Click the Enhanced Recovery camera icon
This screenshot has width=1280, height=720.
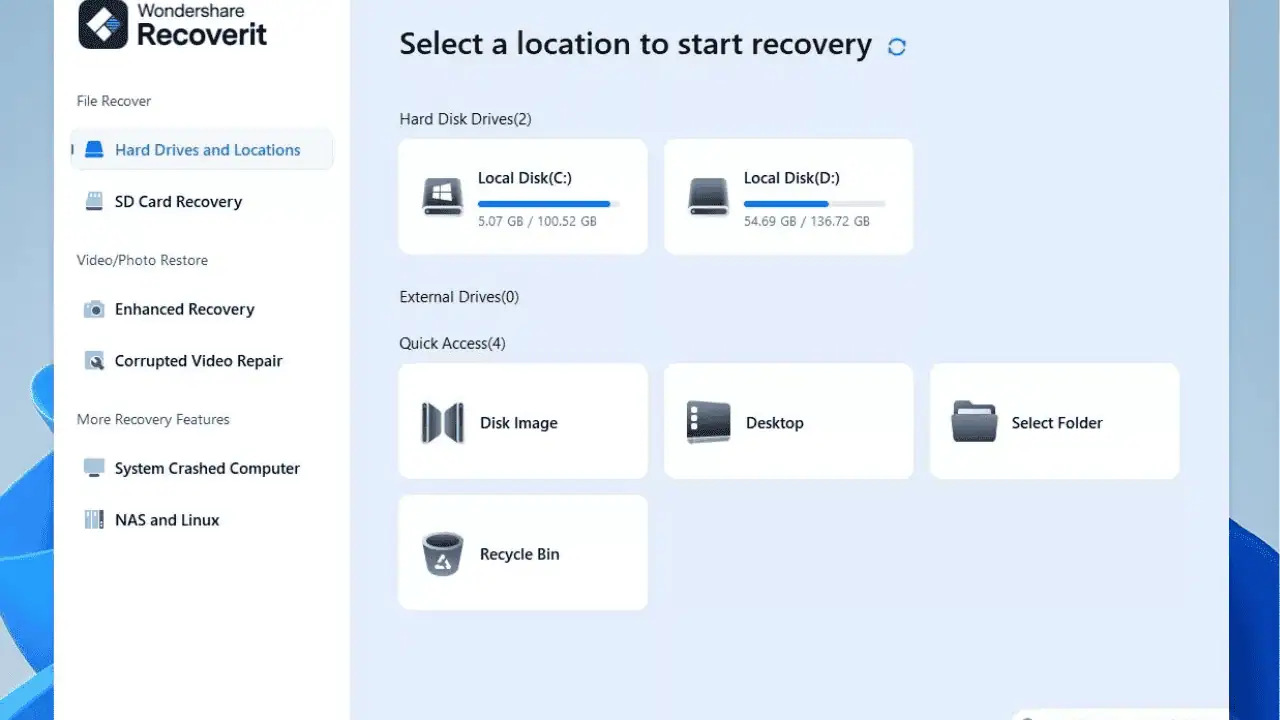coord(94,309)
